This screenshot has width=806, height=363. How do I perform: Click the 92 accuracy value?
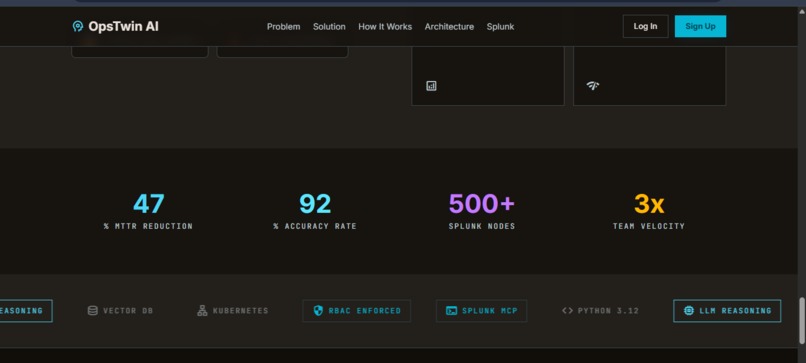315,204
